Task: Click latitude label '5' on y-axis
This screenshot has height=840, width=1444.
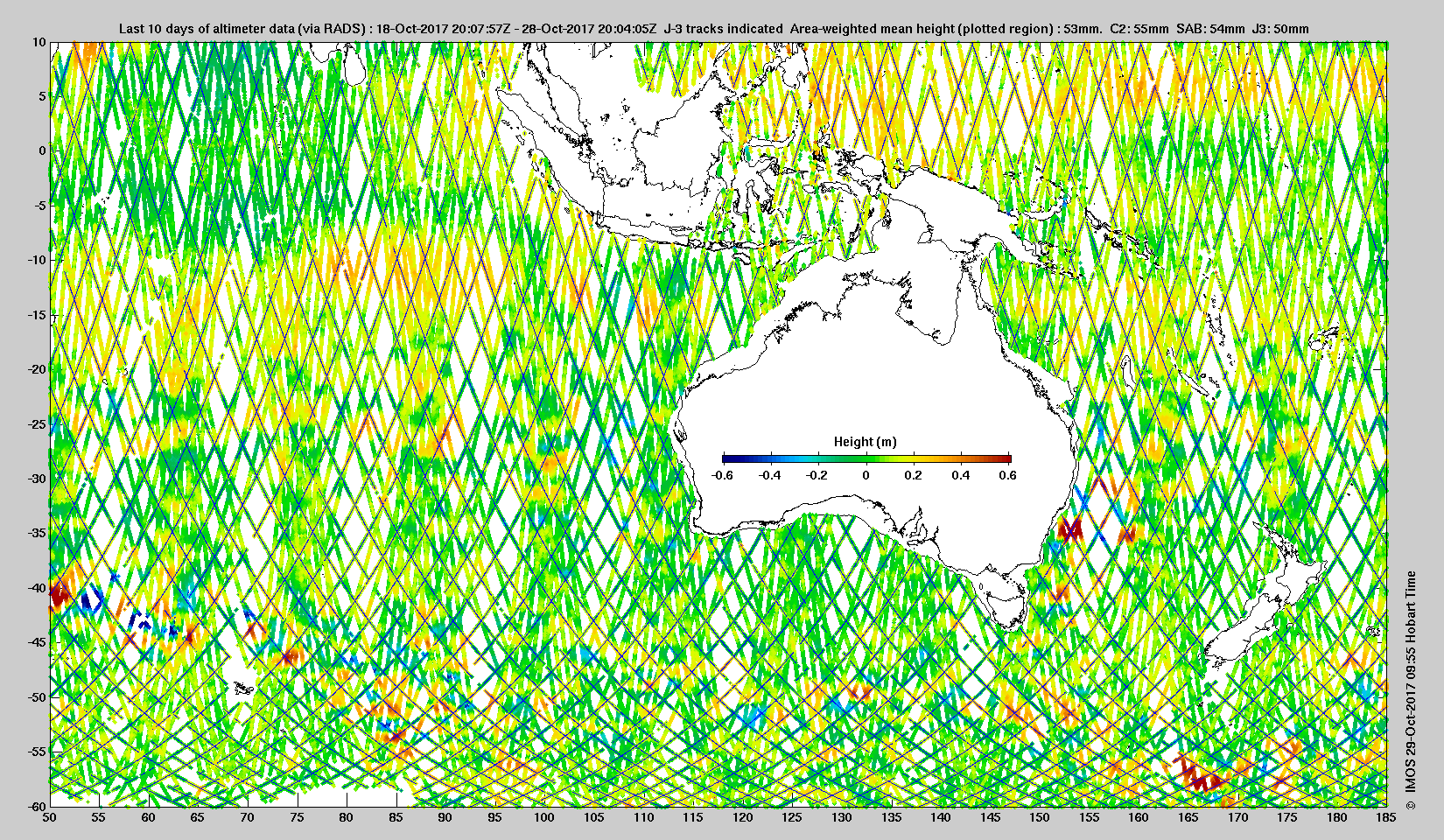Action: (x=41, y=96)
